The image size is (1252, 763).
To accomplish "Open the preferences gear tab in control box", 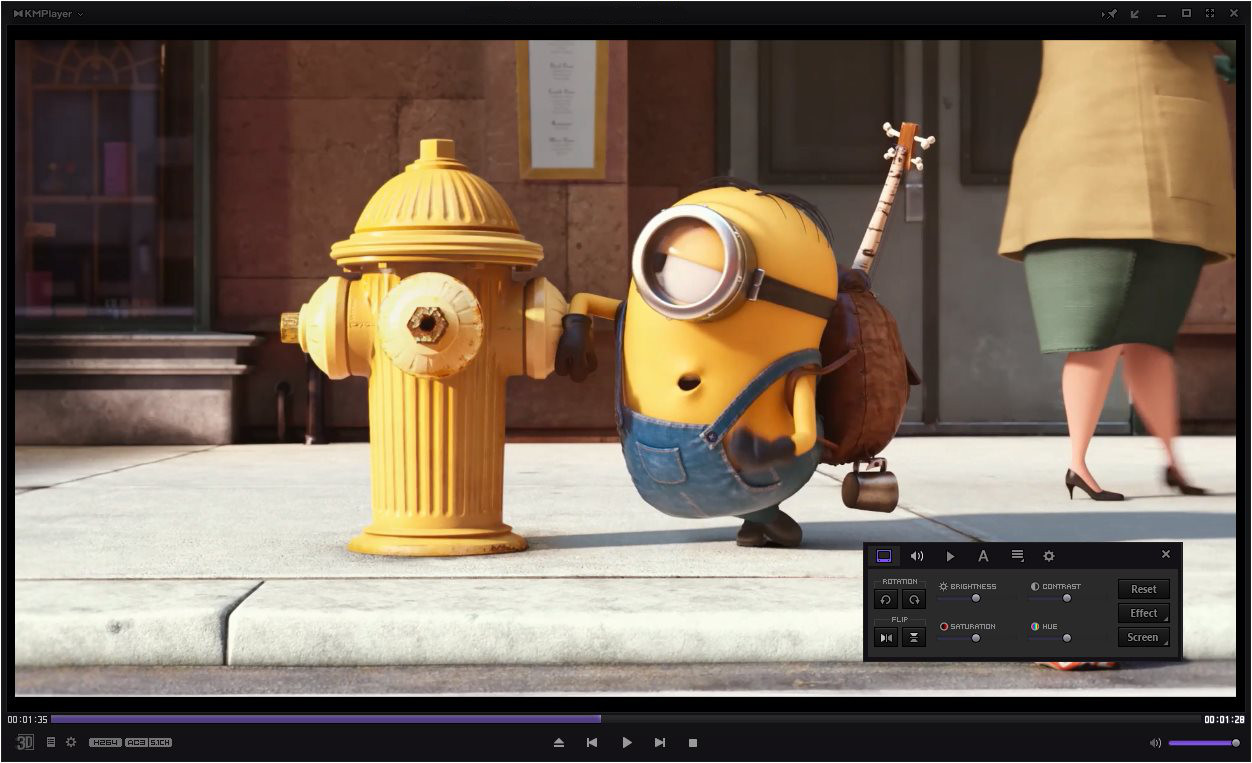I will tap(1049, 556).
